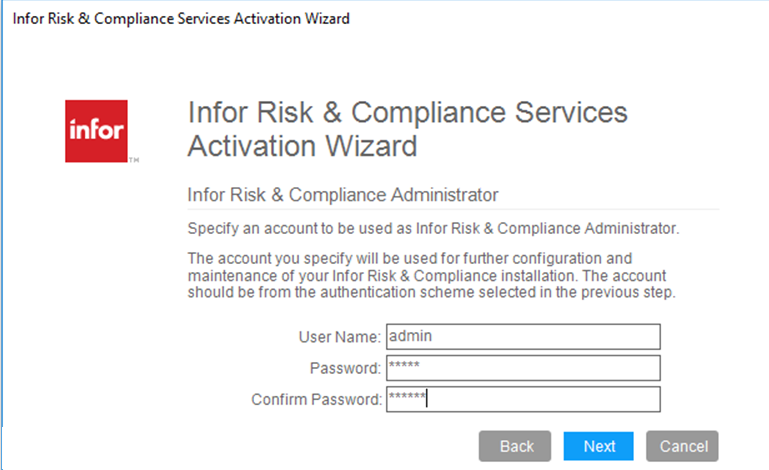Click the 'User Name:' label

(x=341, y=337)
